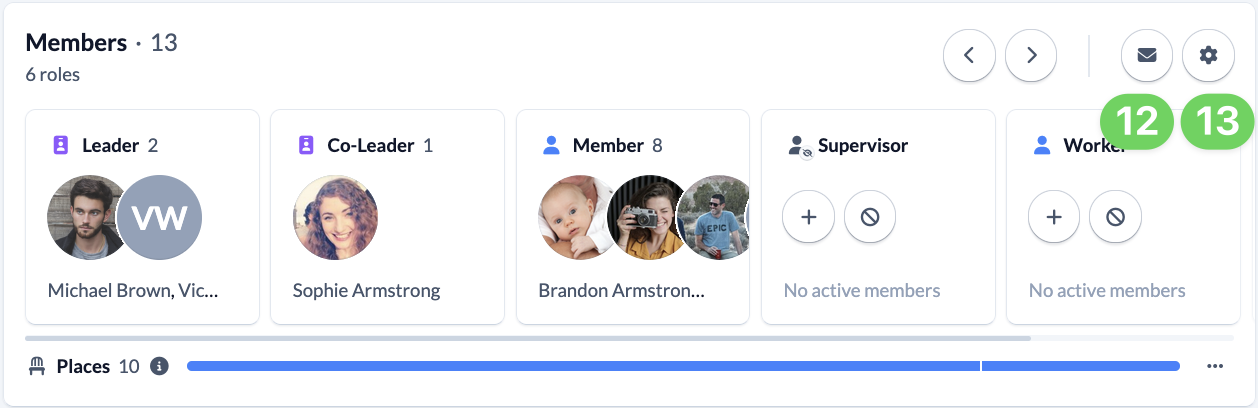This screenshot has height=408, width=1258.
Task: Click Sophie Armstrong's avatar
Action: [x=335, y=218]
